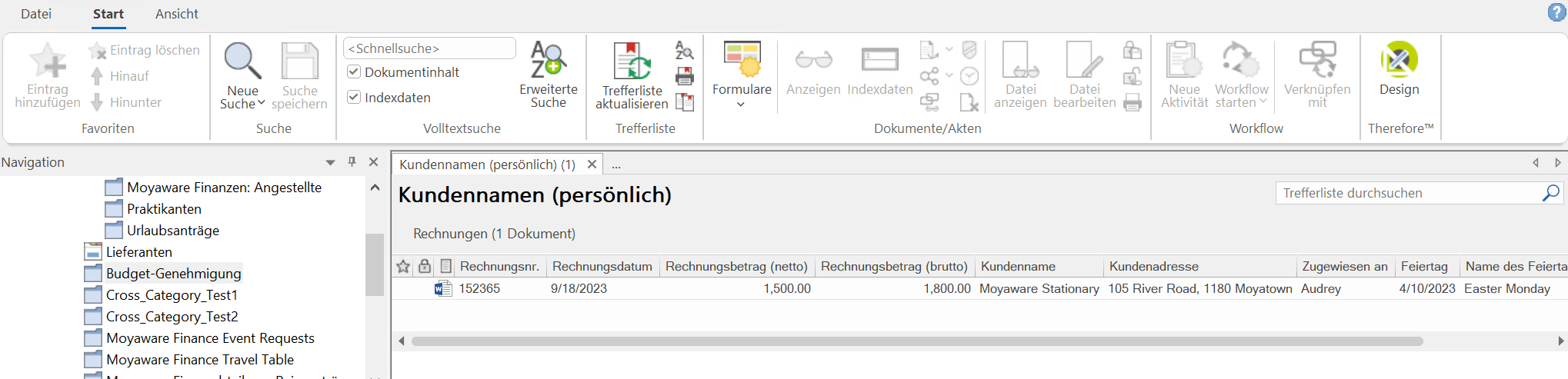
Task: Uncheck the Dokumentinhalt checkbox
Action: coord(354,71)
